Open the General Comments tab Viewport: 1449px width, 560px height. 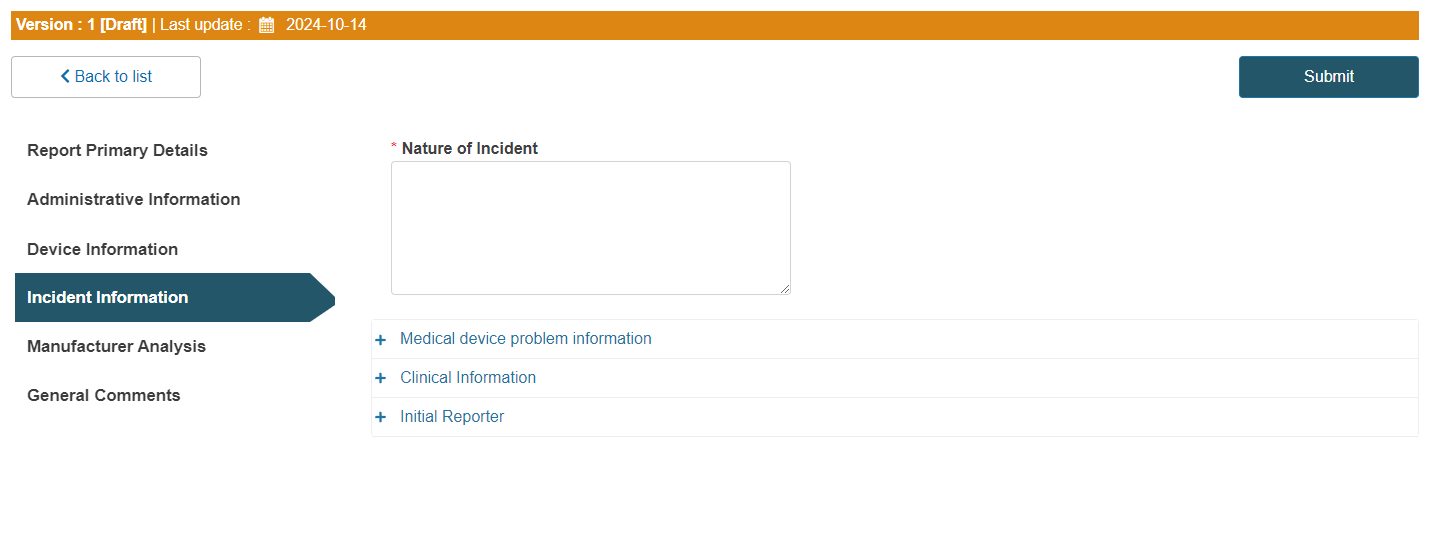pos(104,396)
